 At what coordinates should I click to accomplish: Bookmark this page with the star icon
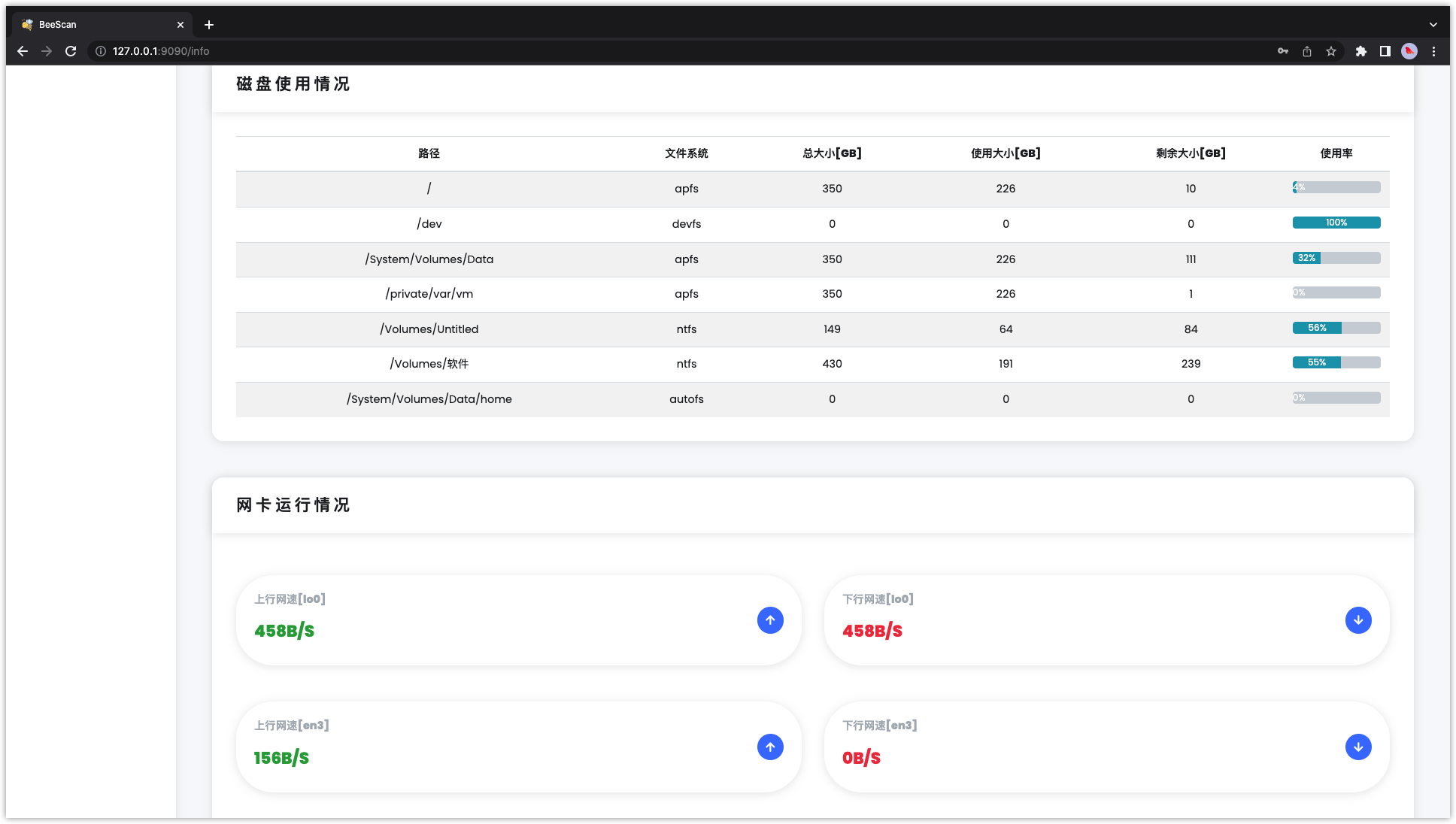pos(1331,51)
